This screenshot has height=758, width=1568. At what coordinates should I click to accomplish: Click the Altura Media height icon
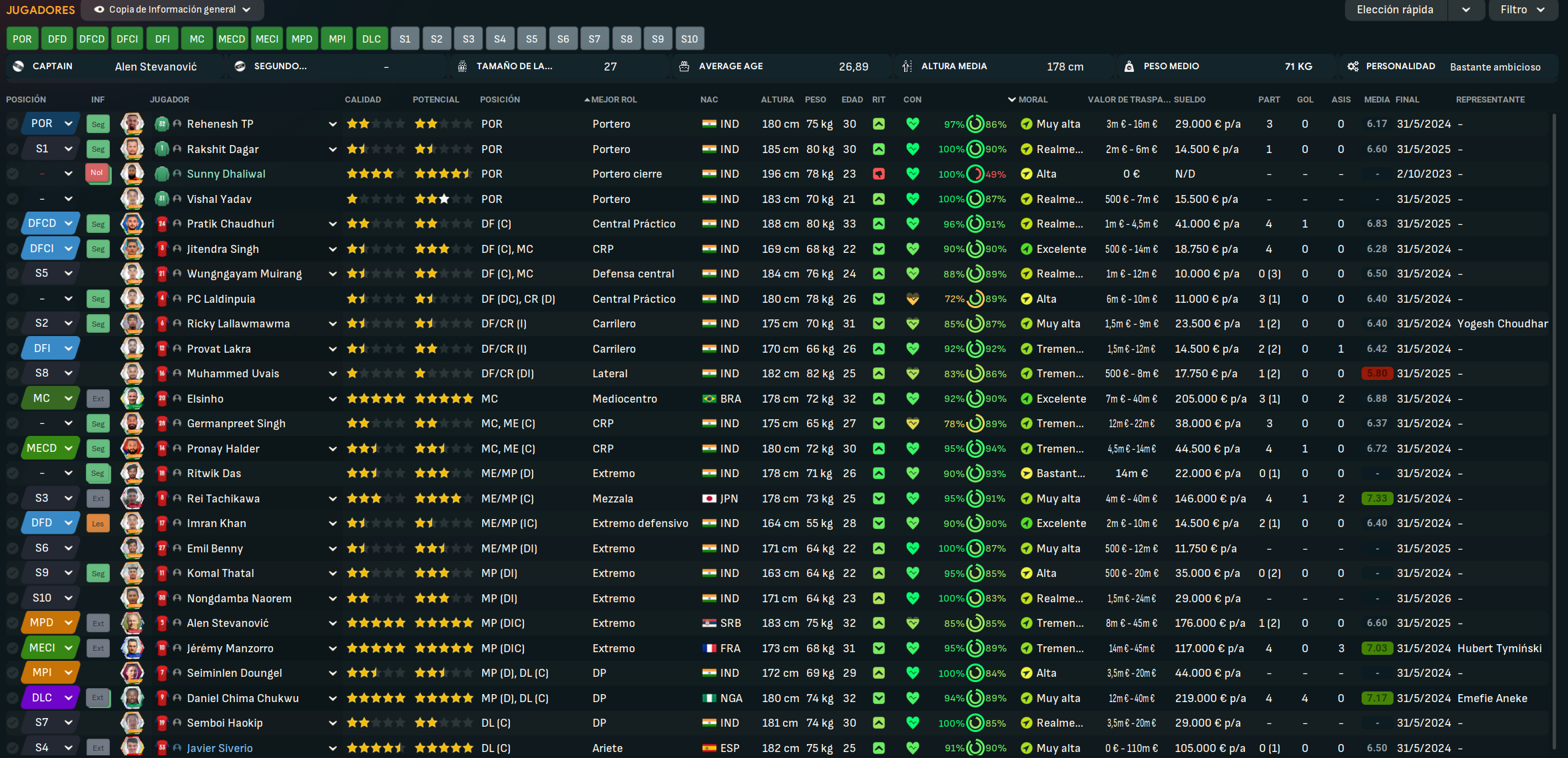tap(907, 67)
